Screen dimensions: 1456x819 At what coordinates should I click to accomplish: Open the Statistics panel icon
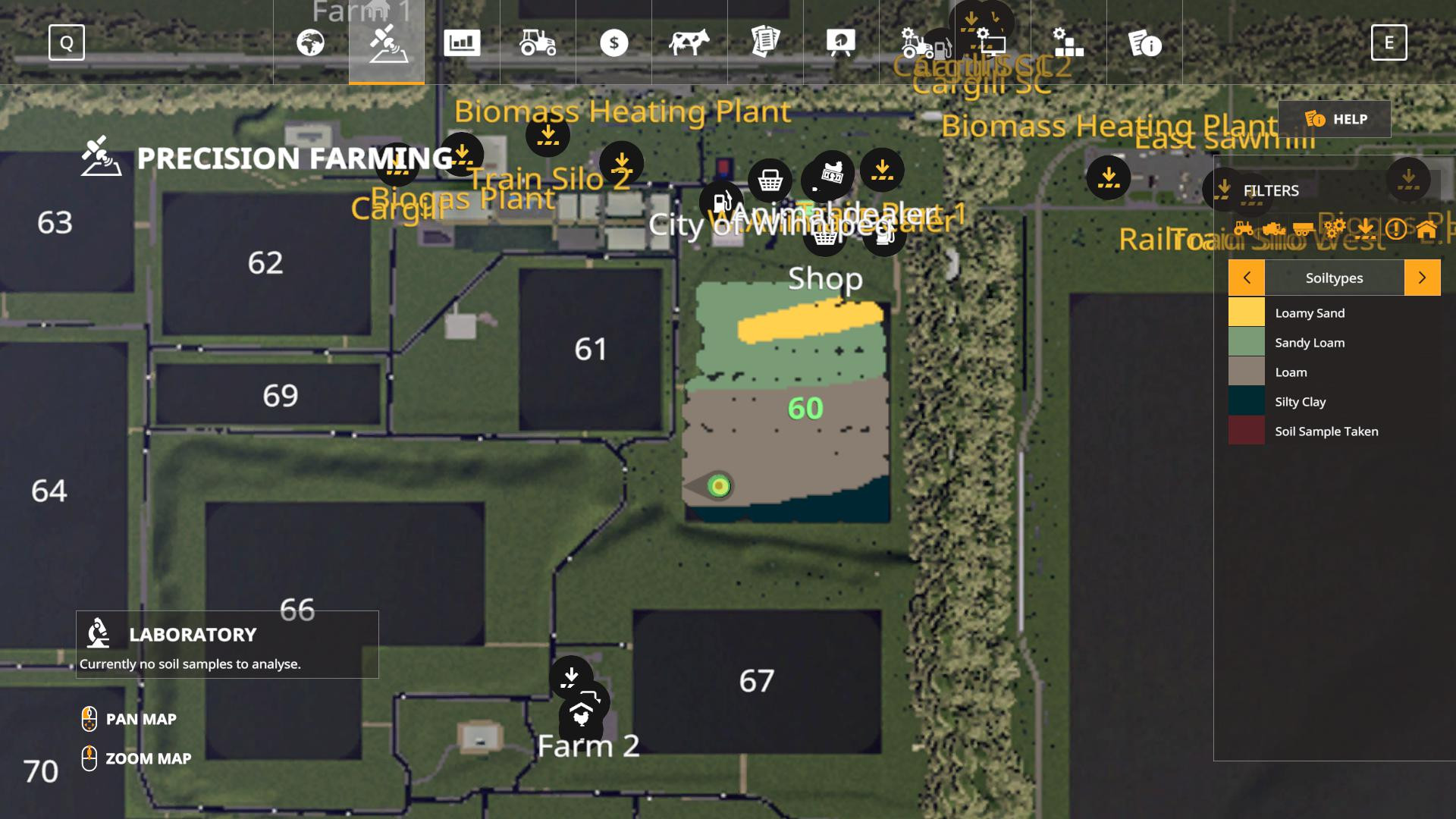[462, 42]
